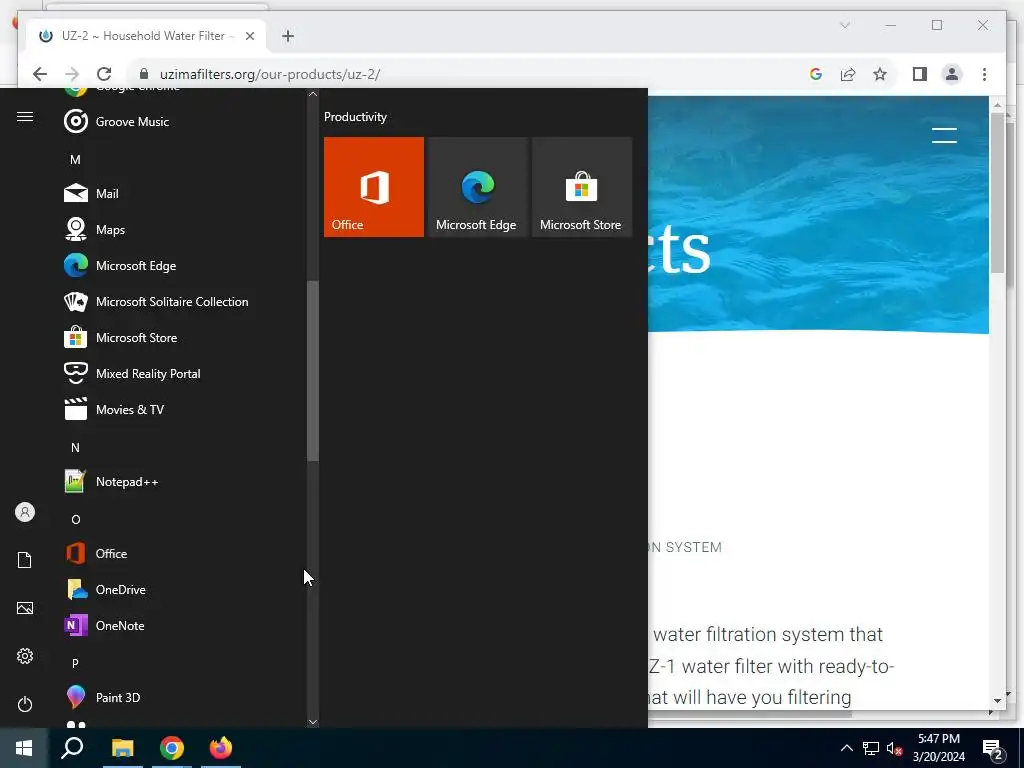
Task: Launch Notepad++ from Start menu
Action: point(183,482)
